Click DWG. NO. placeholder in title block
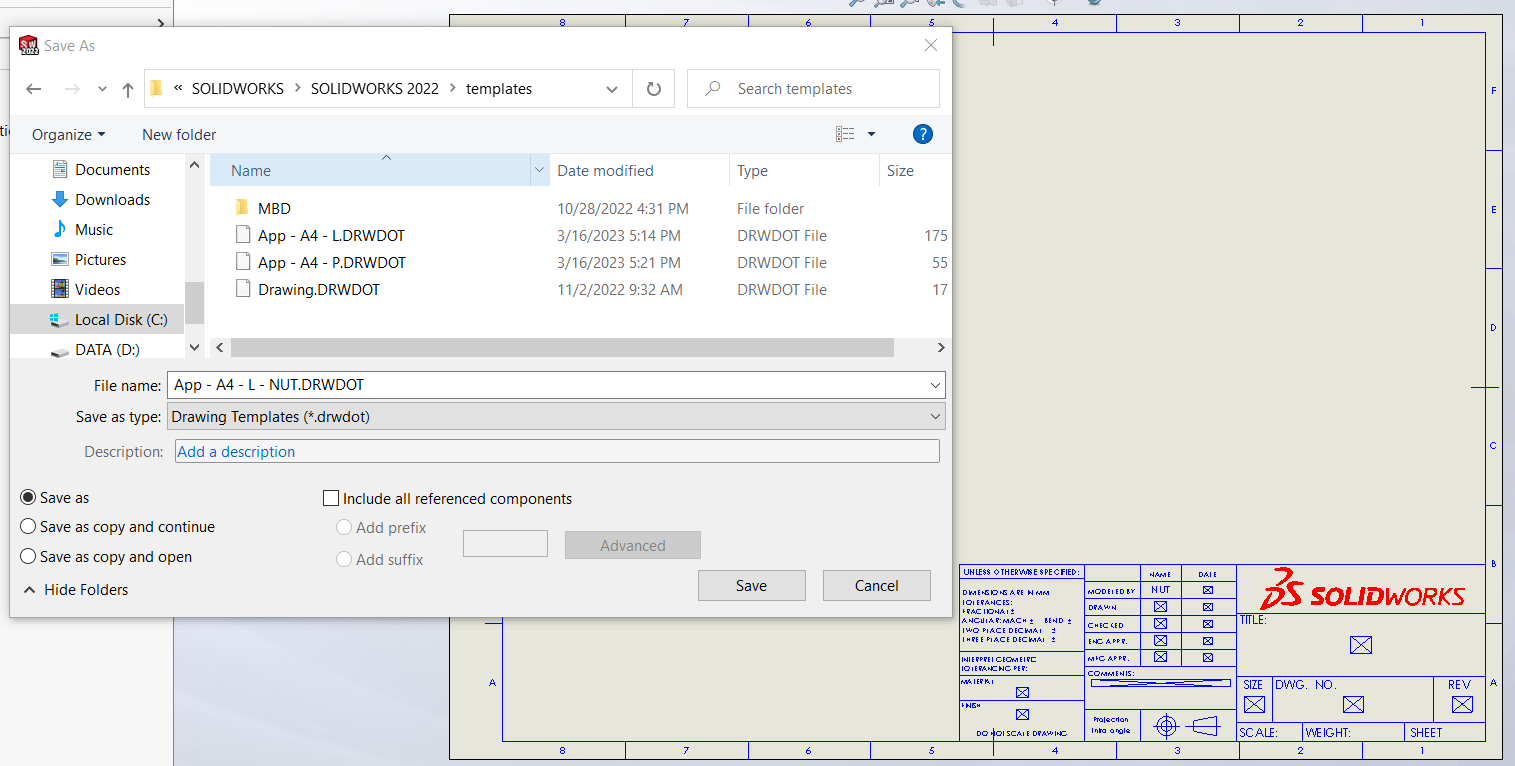This screenshot has width=1515, height=766. point(1353,705)
